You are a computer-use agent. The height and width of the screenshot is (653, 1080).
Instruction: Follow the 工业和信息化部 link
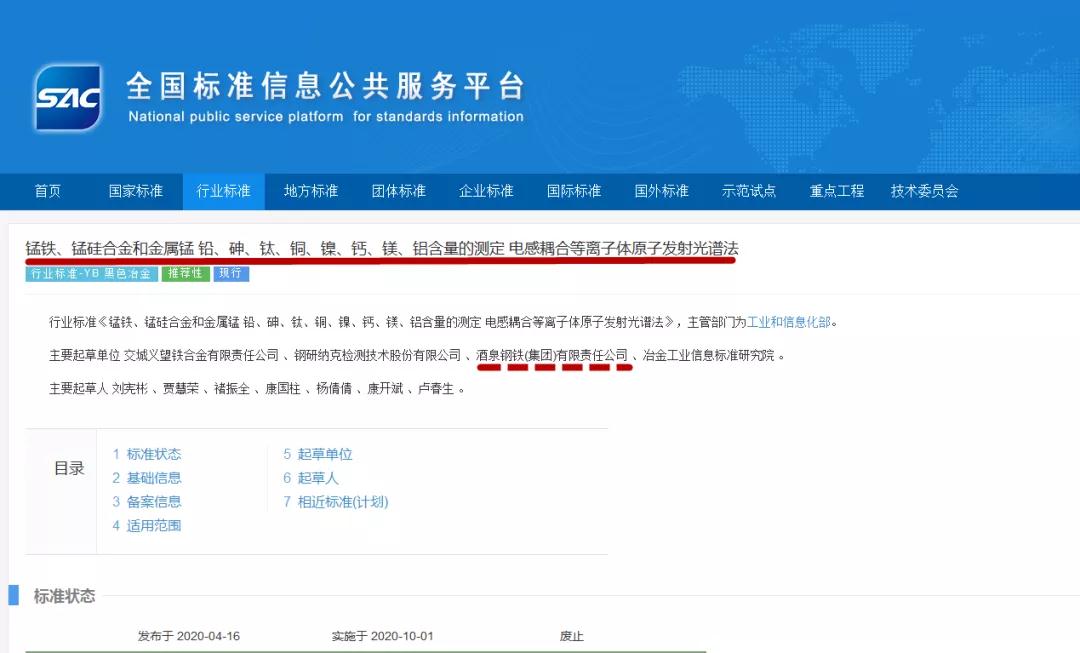[789, 322]
